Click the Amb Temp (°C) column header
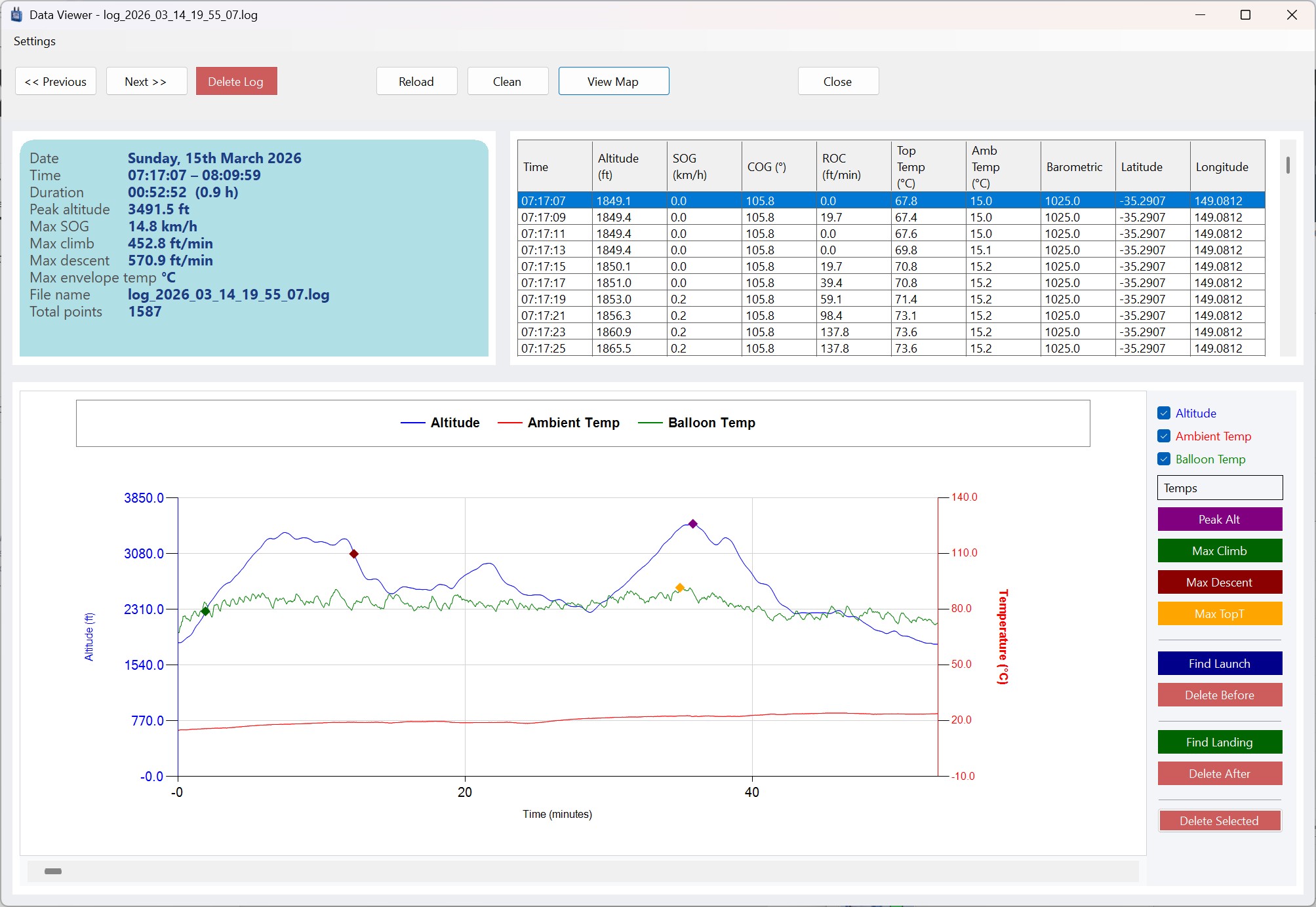This screenshot has height=907, width=1316. (1003, 166)
